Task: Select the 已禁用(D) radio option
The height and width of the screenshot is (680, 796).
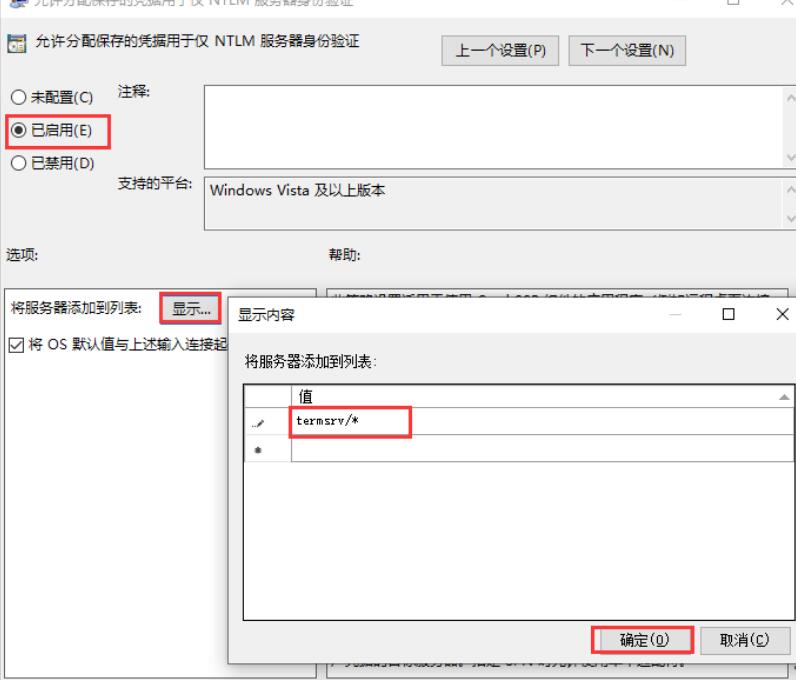Action: click(52, 164)
